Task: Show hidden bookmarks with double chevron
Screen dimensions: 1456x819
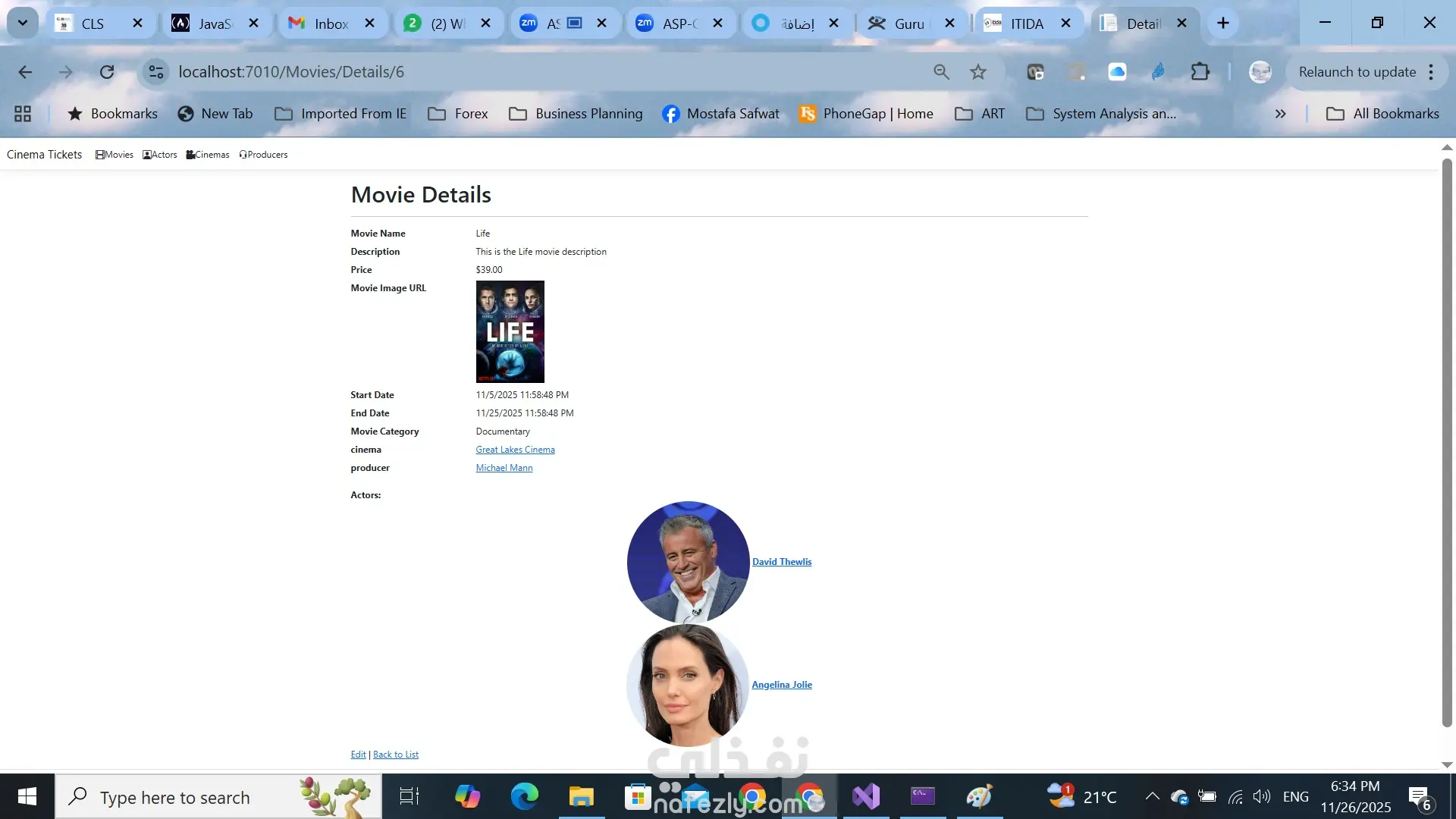Action: point(1280,114)
